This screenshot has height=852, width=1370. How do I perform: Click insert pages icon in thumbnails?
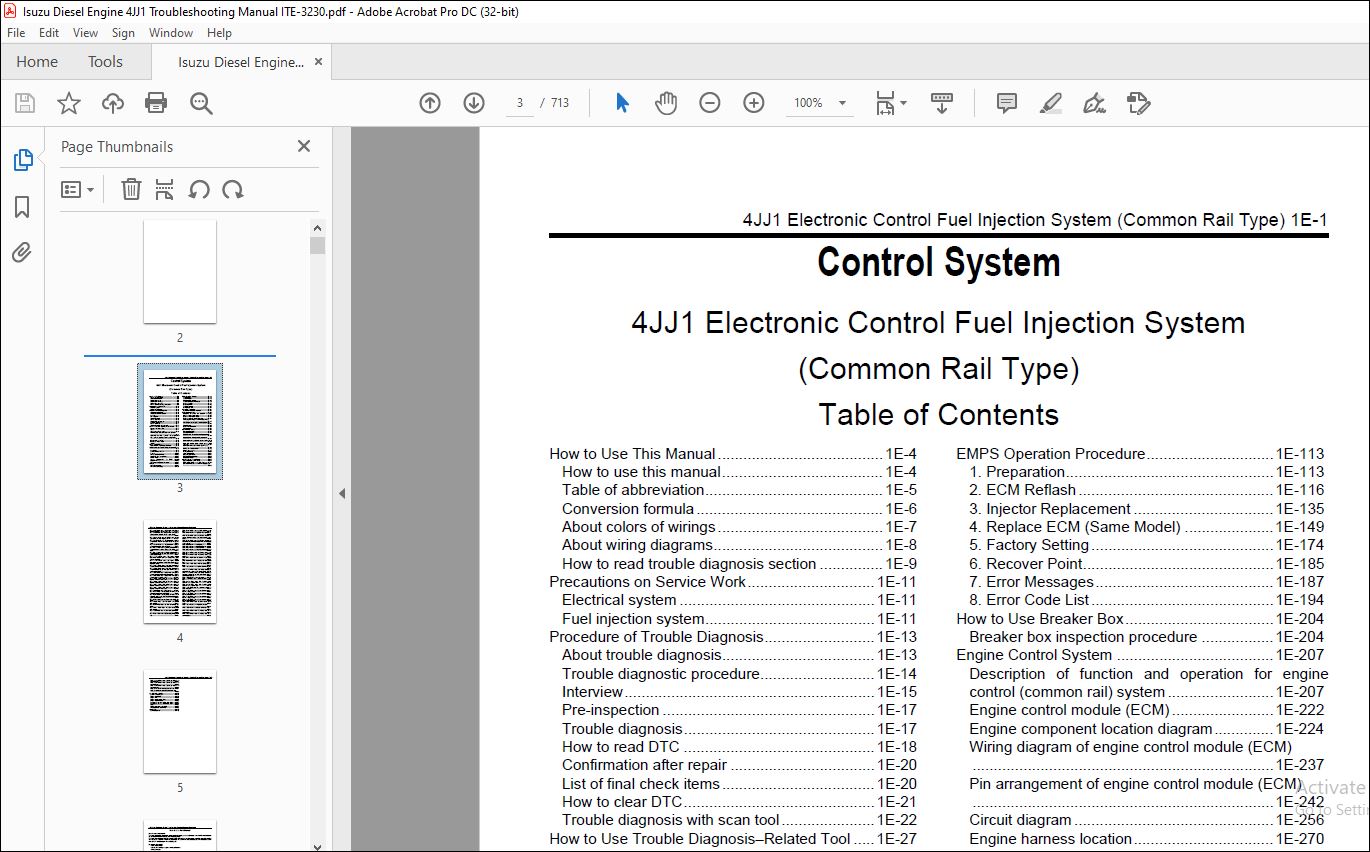pos(165,189)
